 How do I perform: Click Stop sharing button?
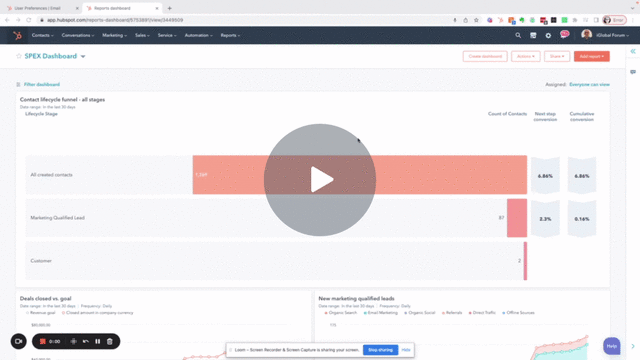tap(380, 350)
